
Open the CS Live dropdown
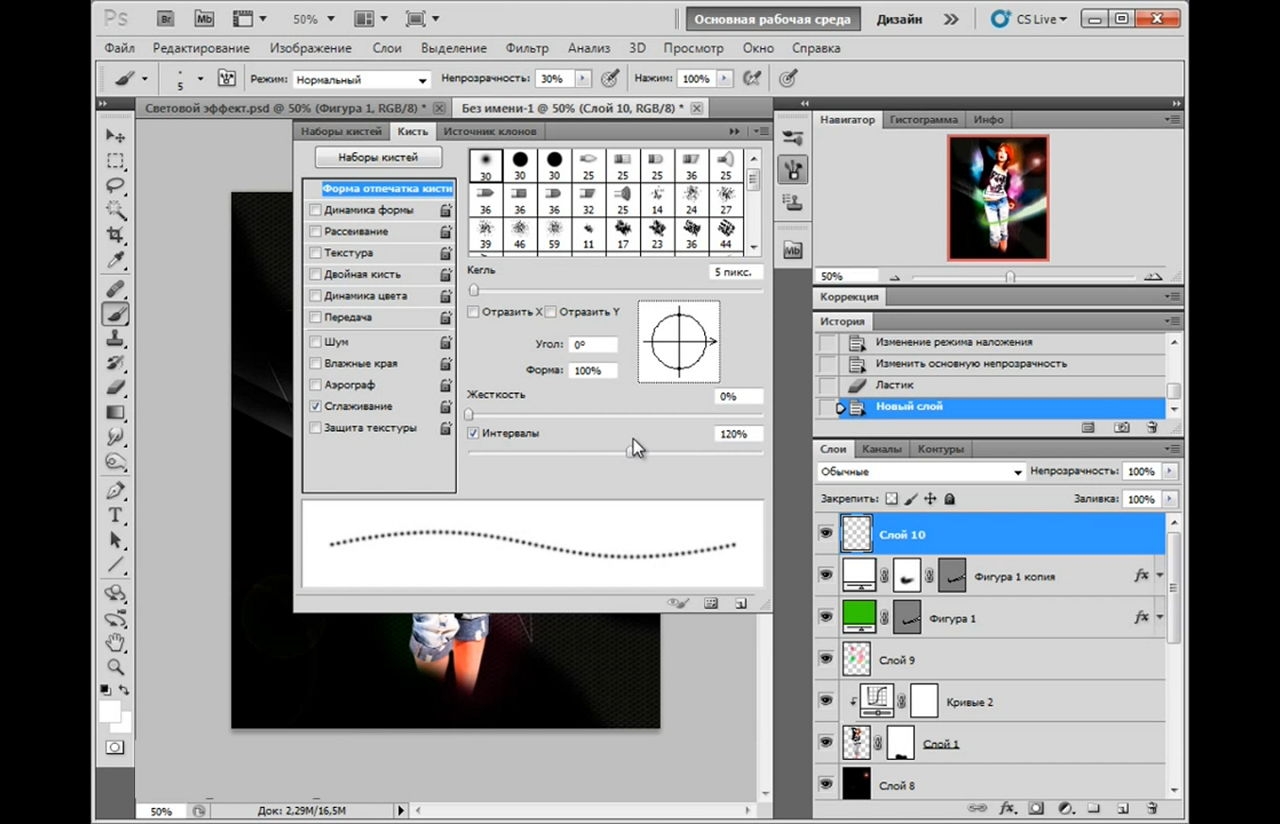[x=1028, y=18]
